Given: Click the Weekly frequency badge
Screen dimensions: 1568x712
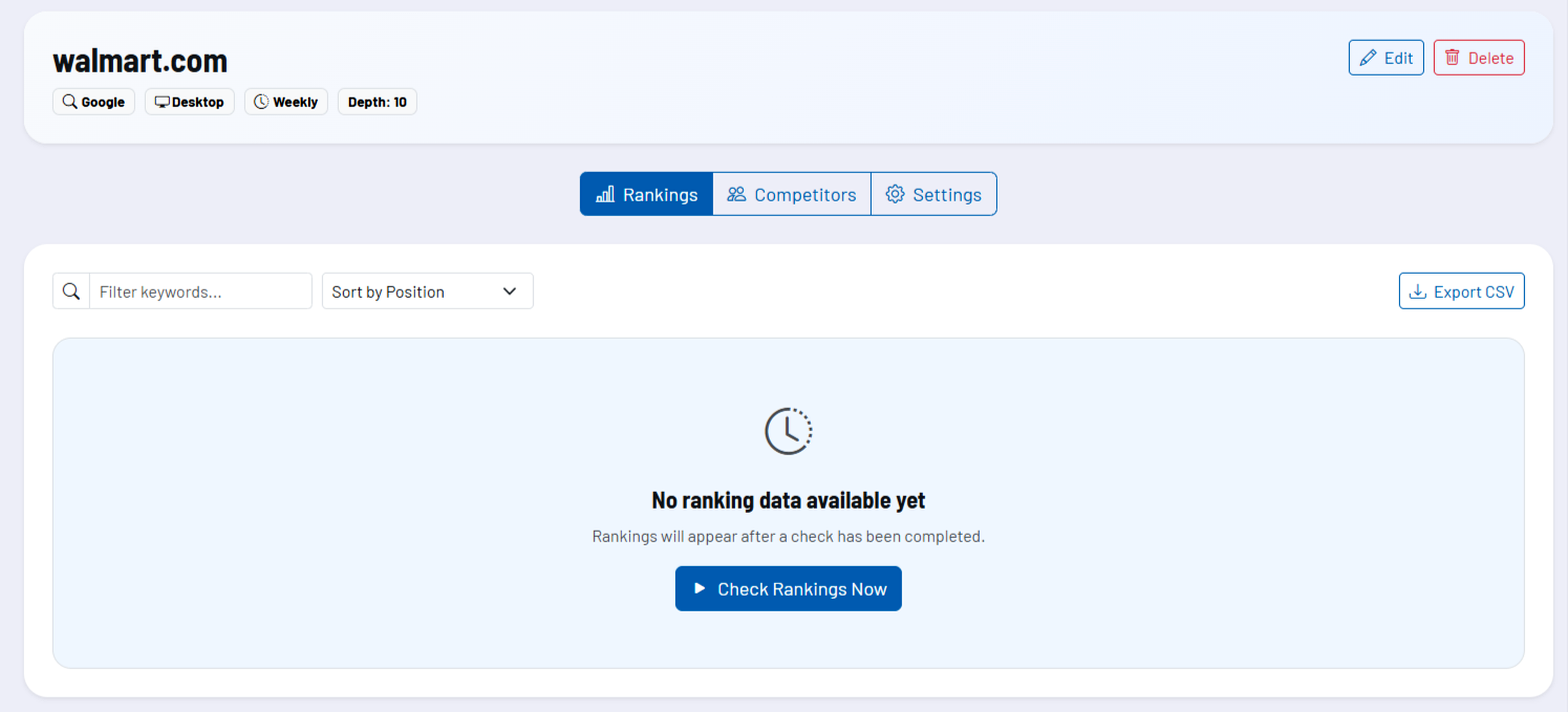Looking at the screenshot, I should click(x=286, y=102).
